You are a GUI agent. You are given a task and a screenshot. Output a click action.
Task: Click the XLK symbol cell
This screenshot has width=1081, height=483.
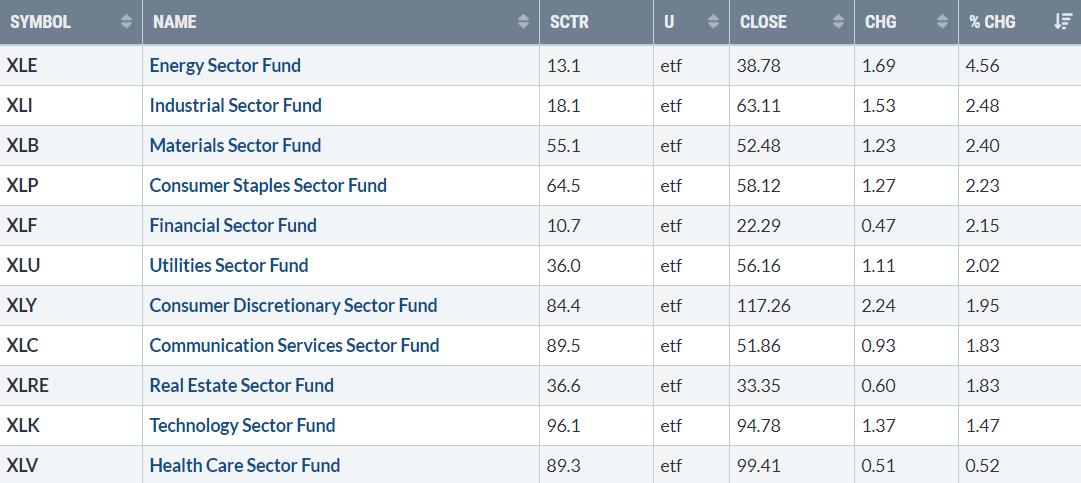21,425
